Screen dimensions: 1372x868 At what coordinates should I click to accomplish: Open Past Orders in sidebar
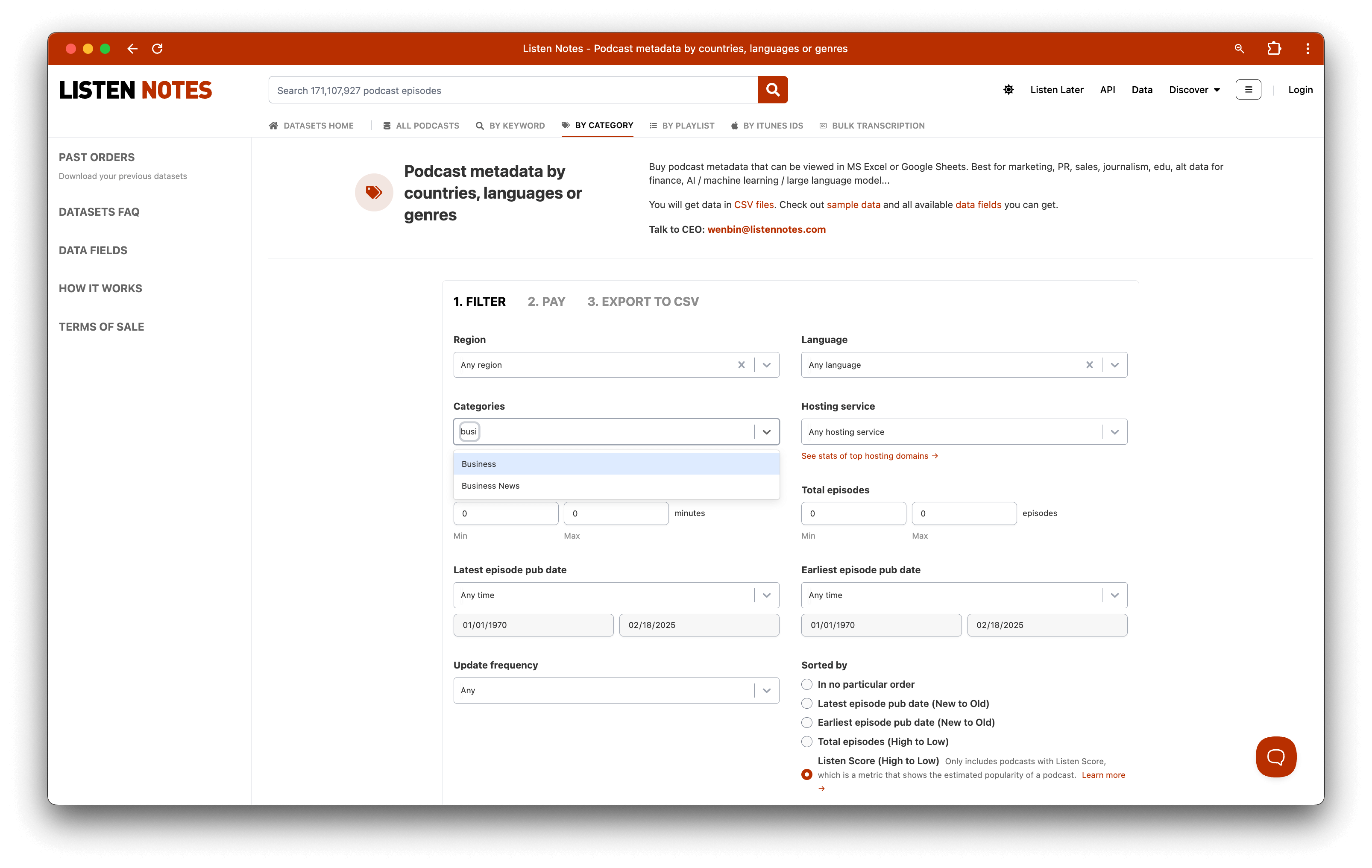tap(97, 157)
